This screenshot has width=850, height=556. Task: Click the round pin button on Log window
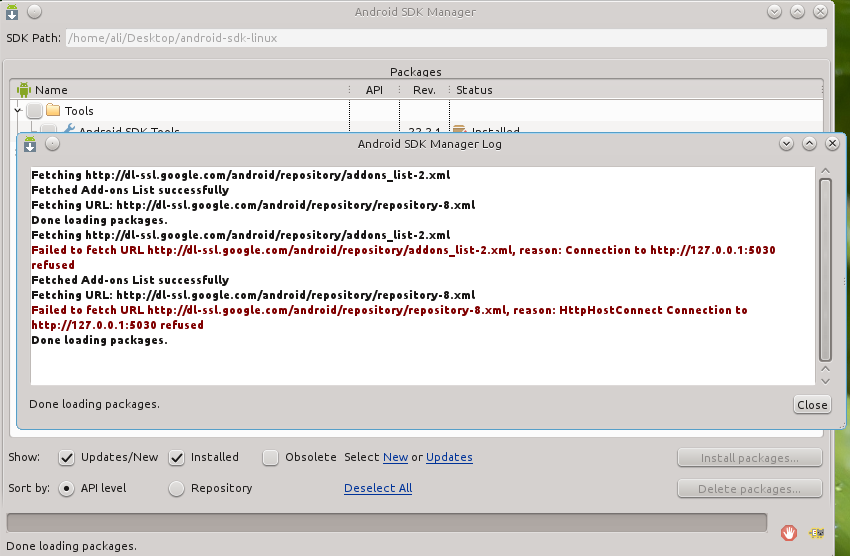52,144
